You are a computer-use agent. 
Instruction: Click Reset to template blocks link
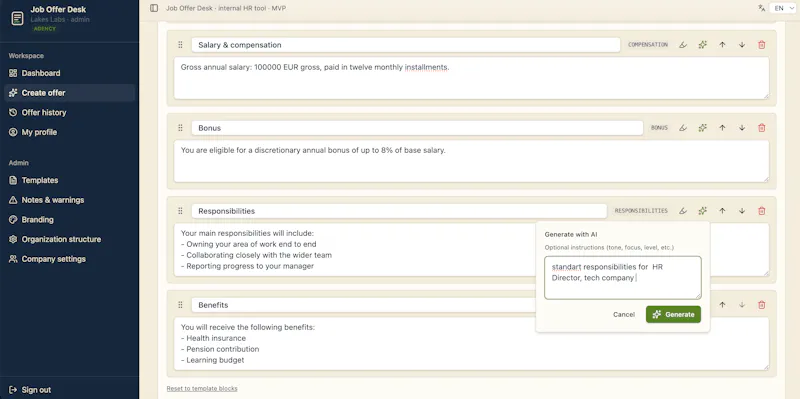(202, 388)
